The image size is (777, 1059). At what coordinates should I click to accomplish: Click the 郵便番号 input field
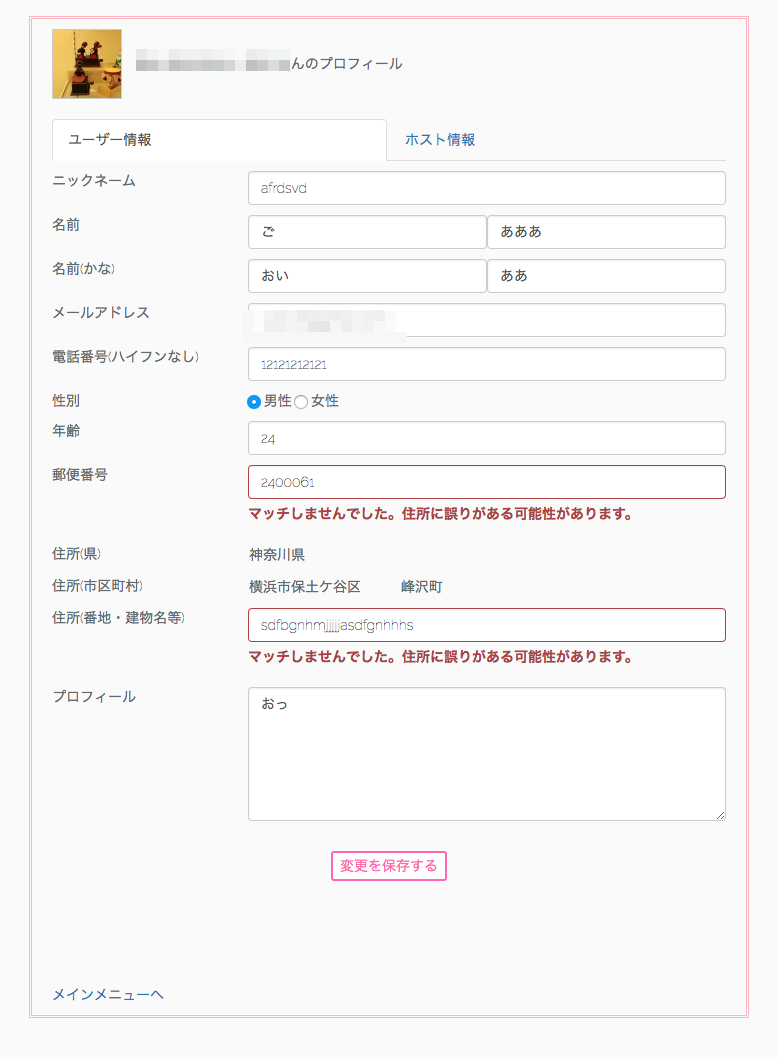(x=486, y=482)
